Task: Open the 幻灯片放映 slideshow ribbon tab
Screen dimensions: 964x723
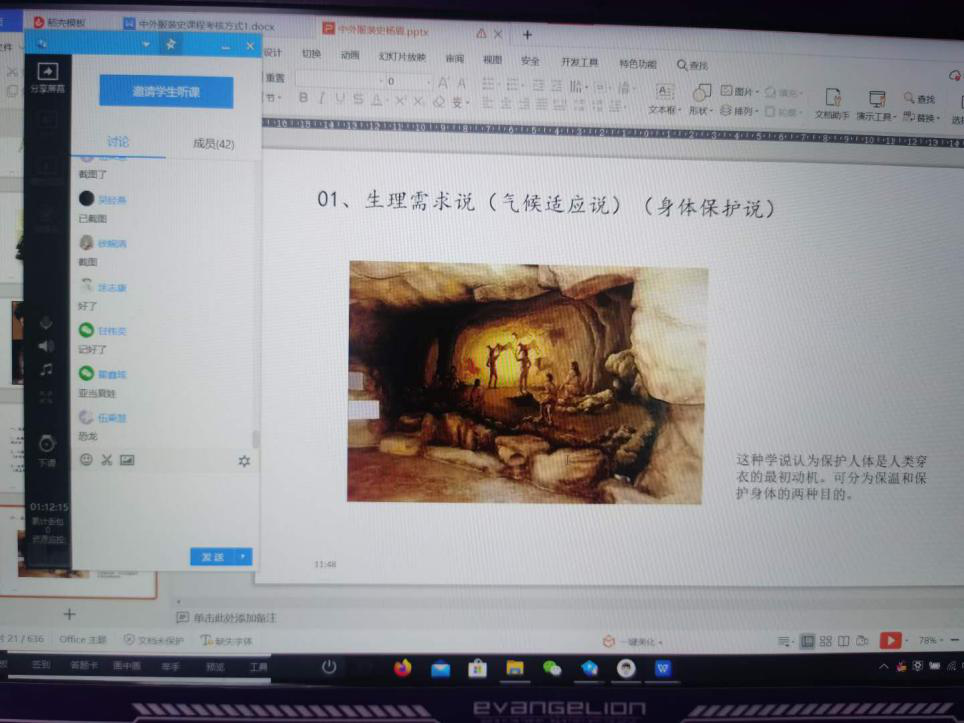Action: pos(402,58)
